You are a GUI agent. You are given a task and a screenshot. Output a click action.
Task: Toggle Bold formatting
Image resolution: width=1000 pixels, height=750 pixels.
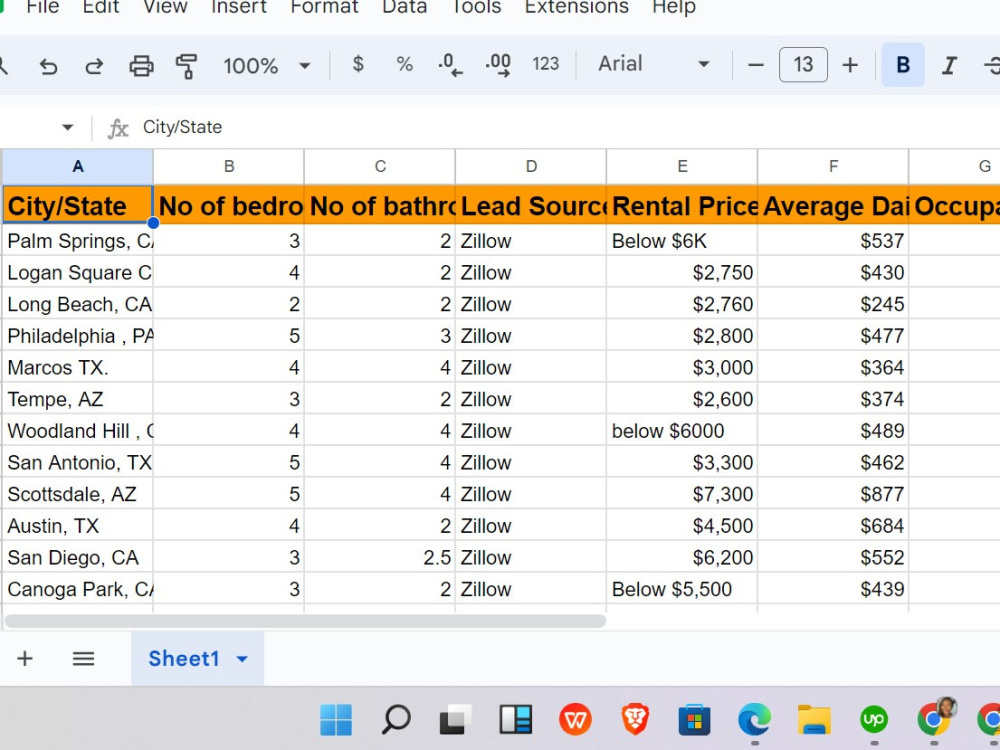(903, 64)
